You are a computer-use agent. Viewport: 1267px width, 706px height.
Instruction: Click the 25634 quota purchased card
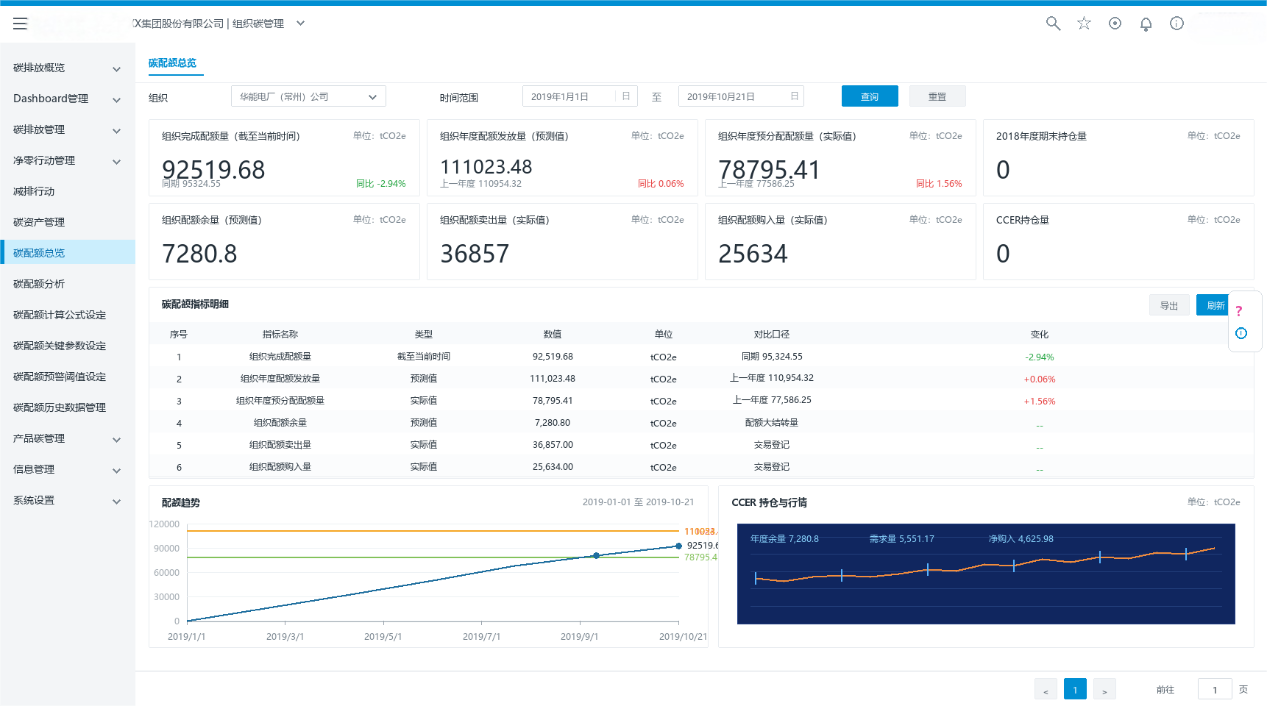tap(840, 241)
